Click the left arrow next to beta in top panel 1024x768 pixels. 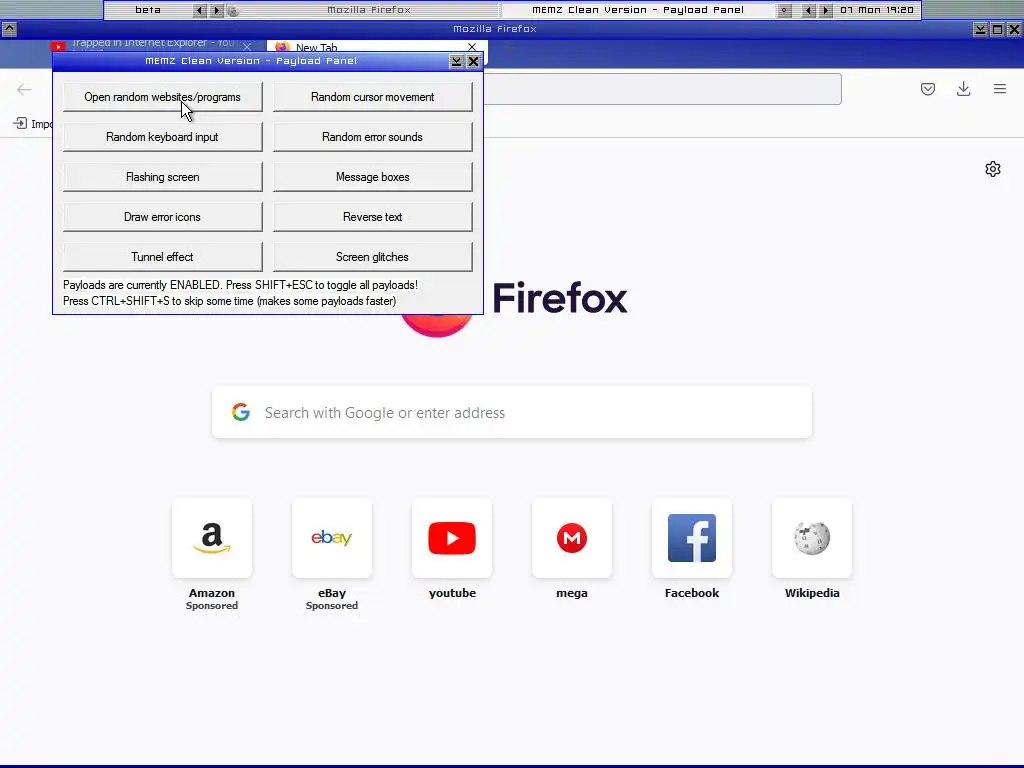pyautogui.click(x=200, y=10)
